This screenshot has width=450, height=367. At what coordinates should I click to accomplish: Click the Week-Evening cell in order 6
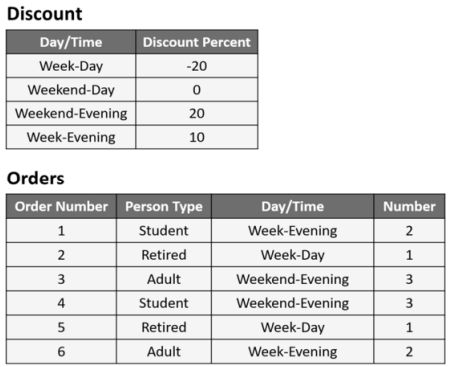pos(293,351)
